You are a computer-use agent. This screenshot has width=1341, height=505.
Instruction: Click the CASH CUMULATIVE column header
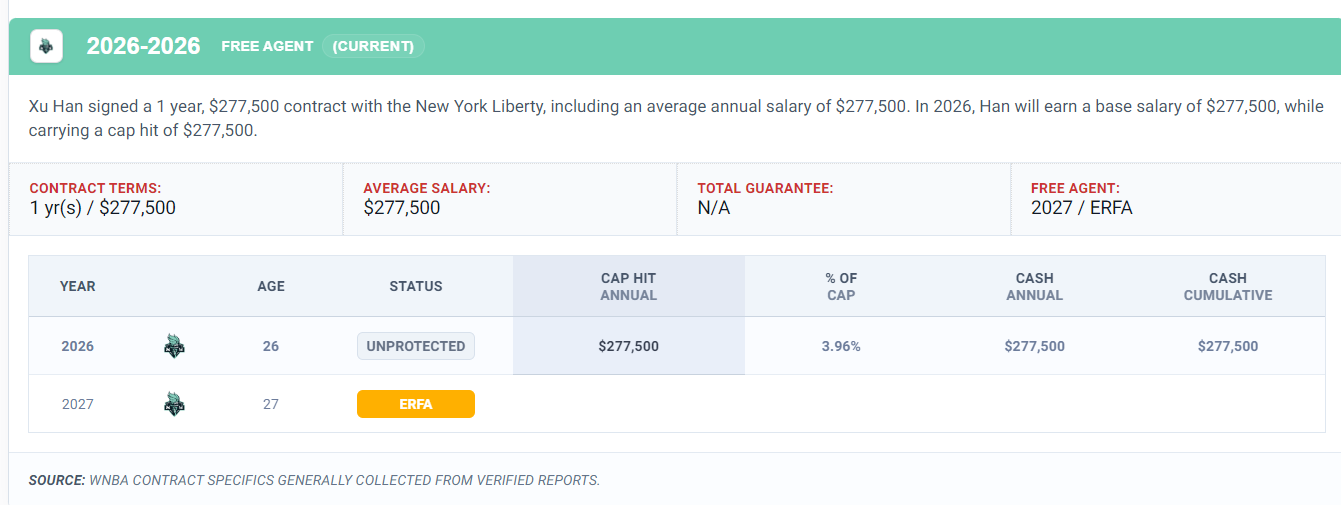(1228, 286)
